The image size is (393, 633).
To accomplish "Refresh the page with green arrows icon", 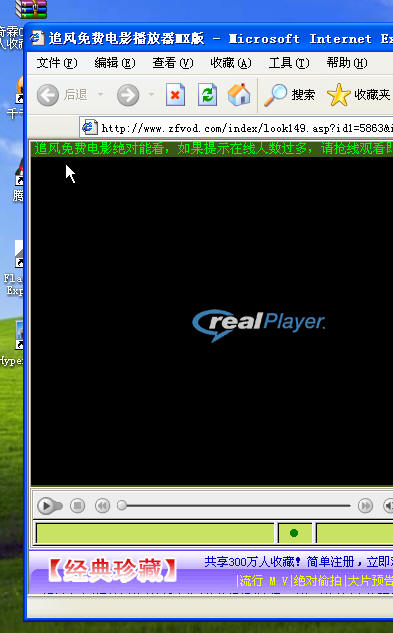I will pyautogui.click(x=207, y=95).
